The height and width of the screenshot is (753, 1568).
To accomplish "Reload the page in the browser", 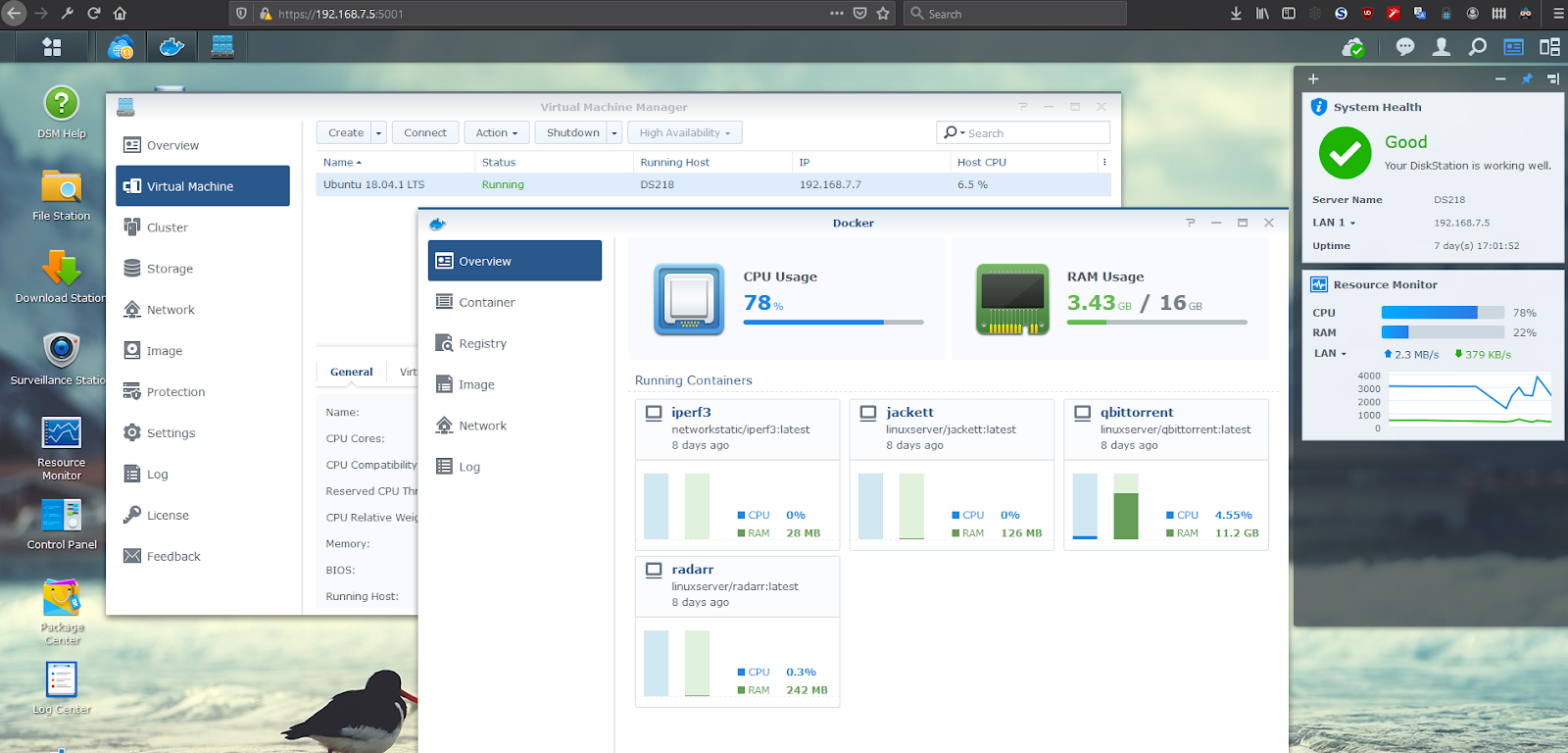I will (94, 14).
